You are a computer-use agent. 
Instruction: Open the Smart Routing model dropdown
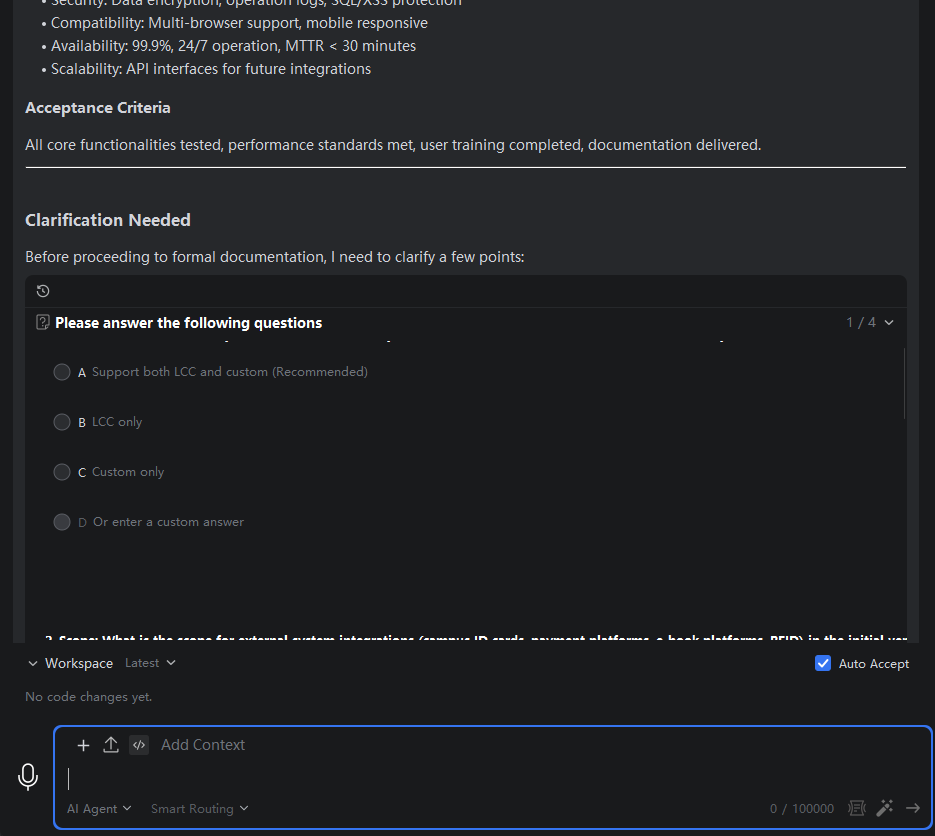point(200,809)
